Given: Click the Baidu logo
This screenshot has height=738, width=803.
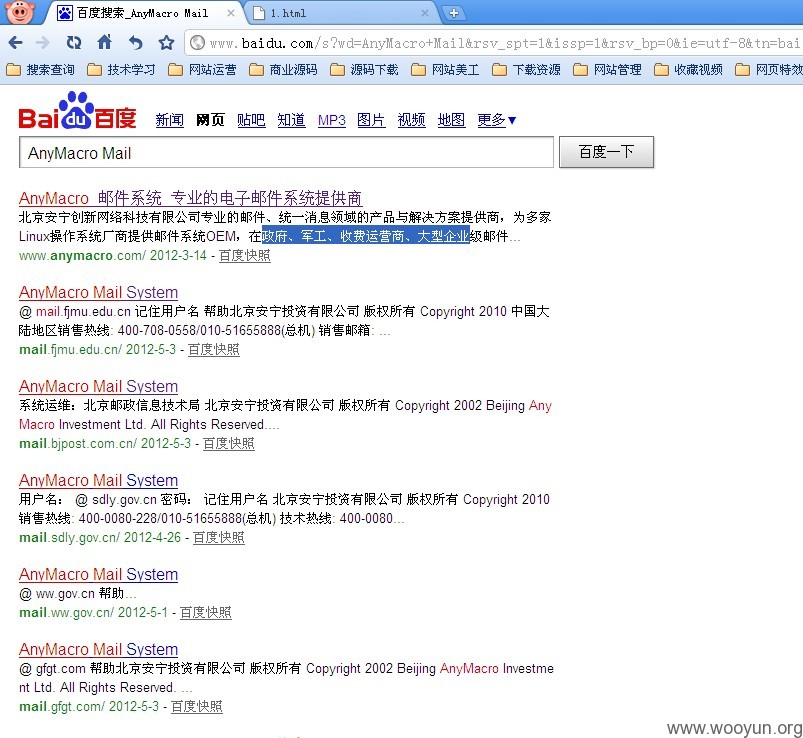Looking at the screenshot, I should tap(77, 111).
